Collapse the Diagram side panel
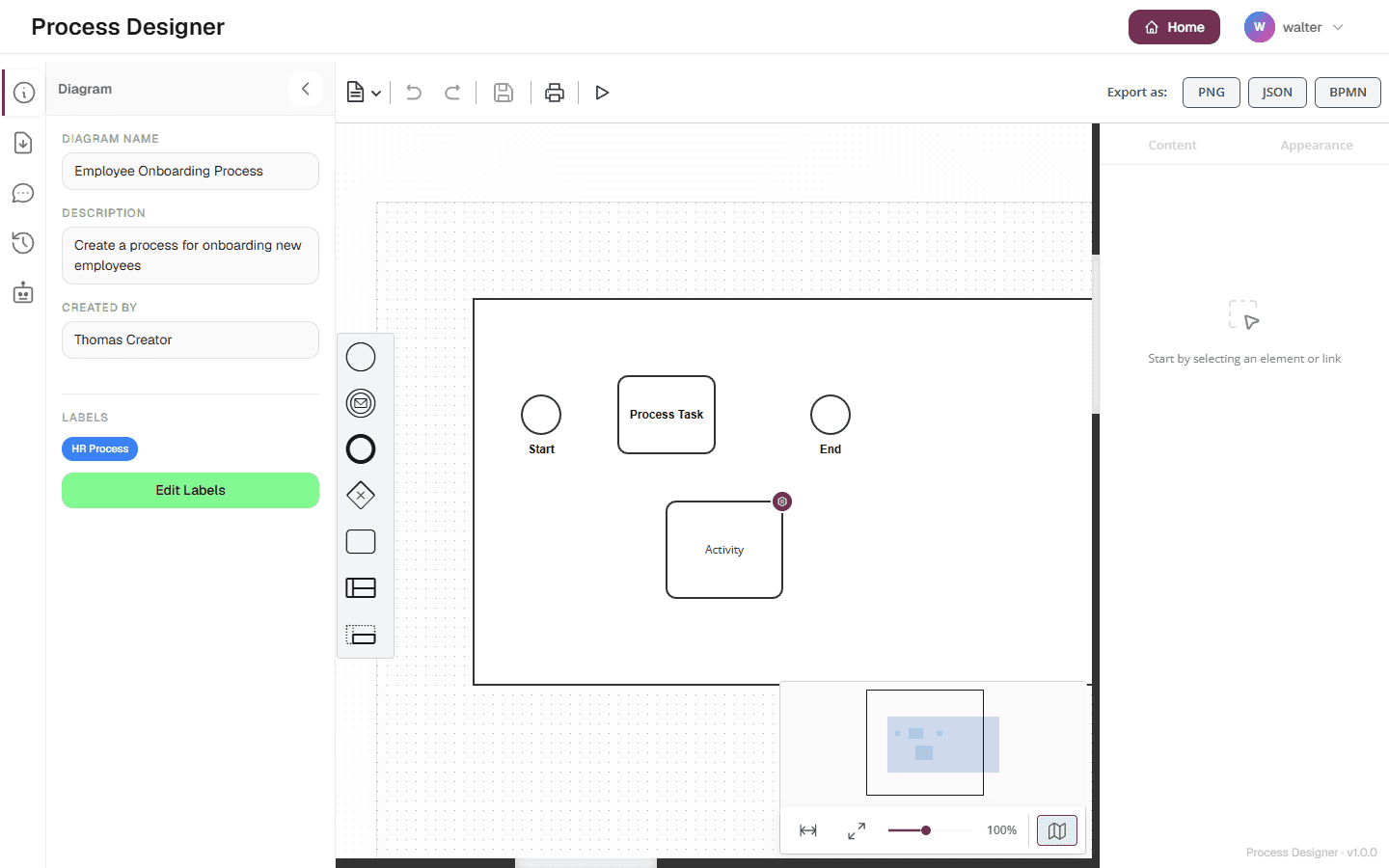This screenshot has height=868, width=1389. tap(306, 89)
